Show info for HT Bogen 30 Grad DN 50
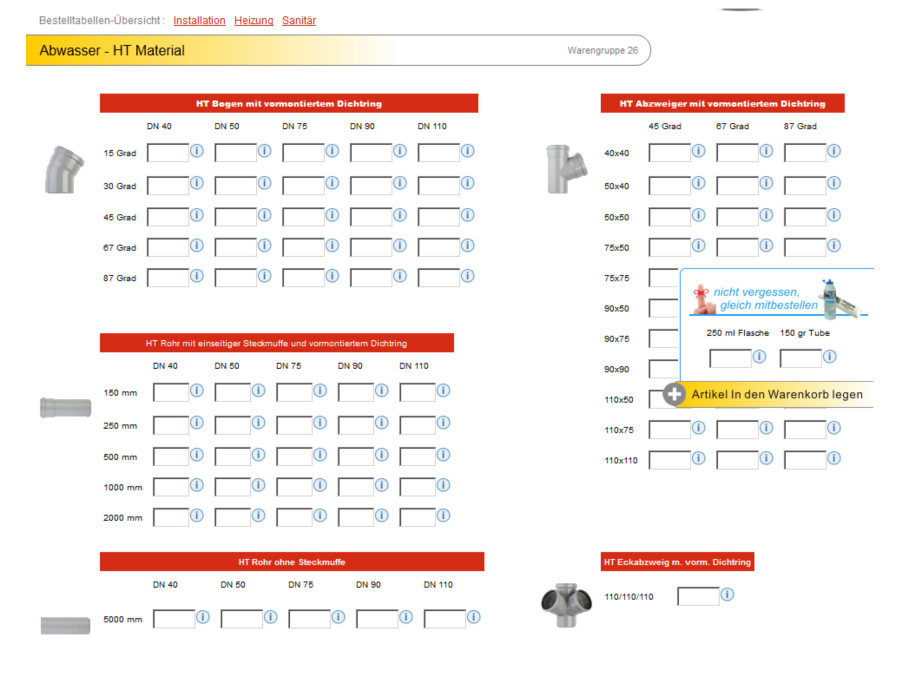917x679 pixels. tap(265, 183)
